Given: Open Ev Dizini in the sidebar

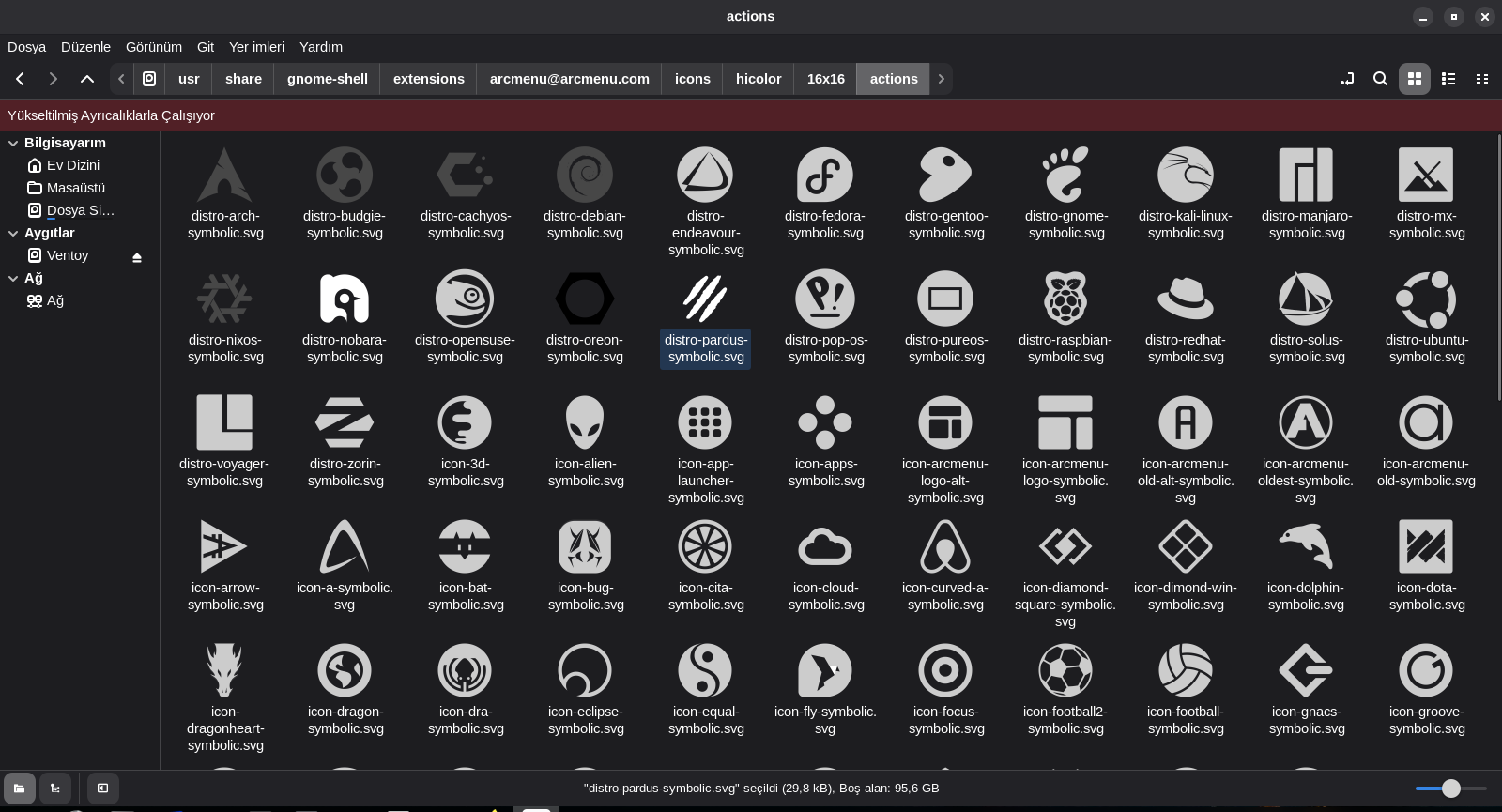Looking at the screenshot, I should [x=72, y=165].
